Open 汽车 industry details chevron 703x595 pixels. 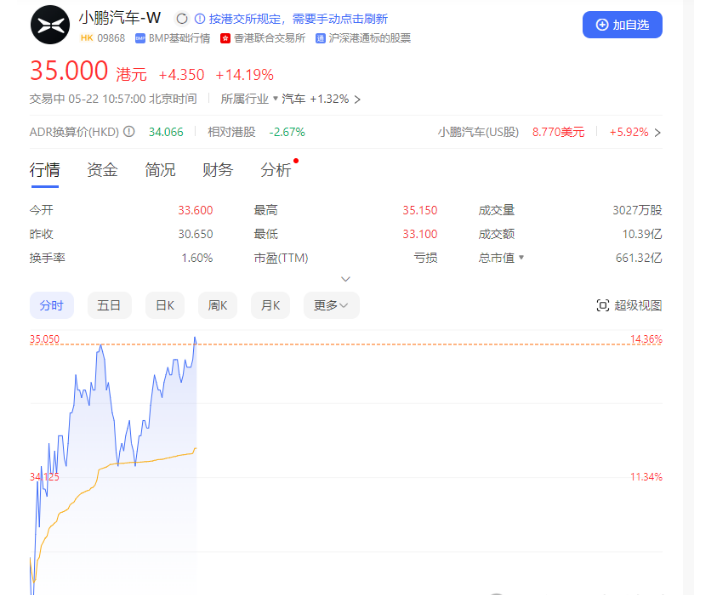click(x=357, y=100)
